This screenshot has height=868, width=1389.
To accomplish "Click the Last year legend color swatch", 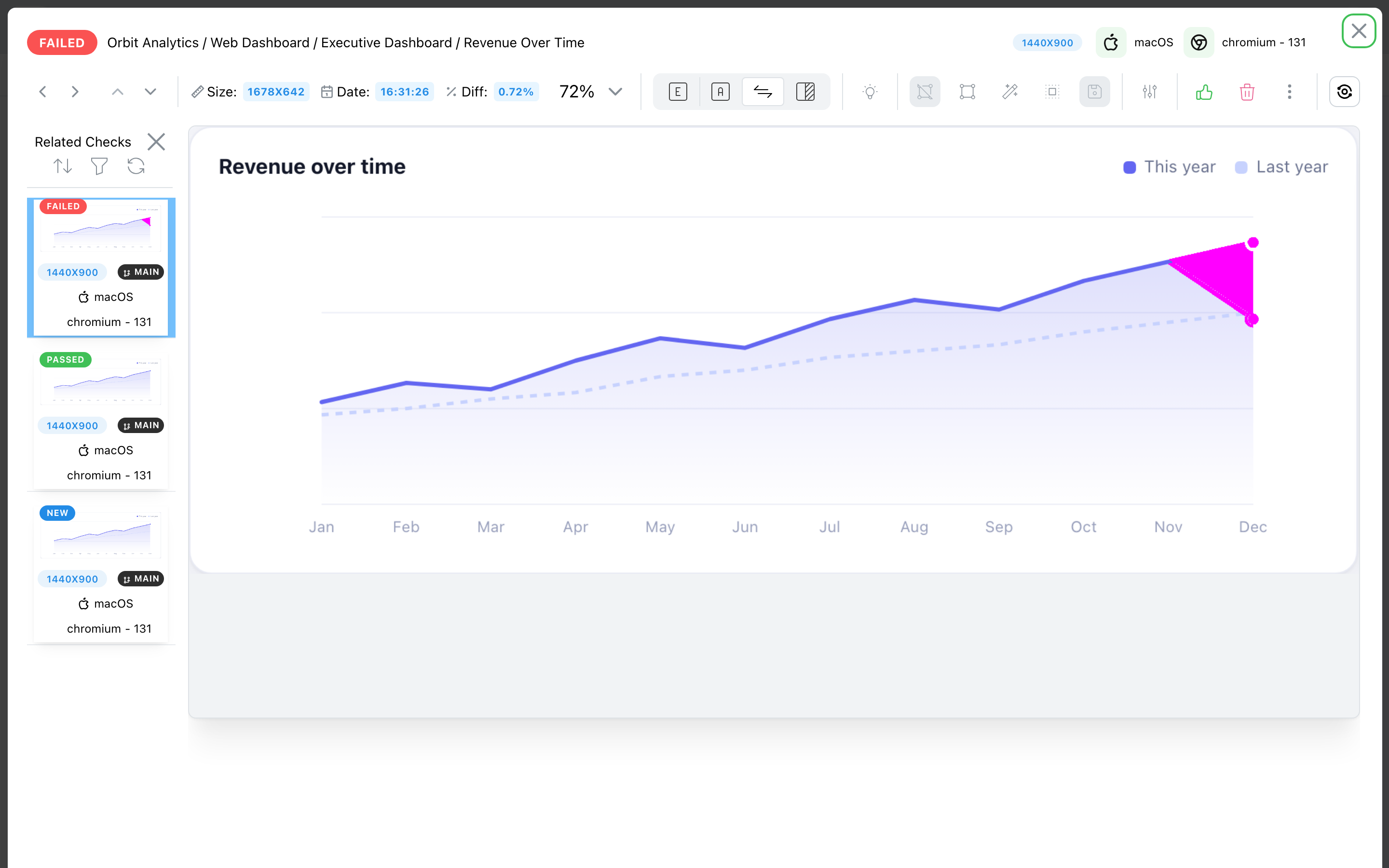I will point(1241,167).
